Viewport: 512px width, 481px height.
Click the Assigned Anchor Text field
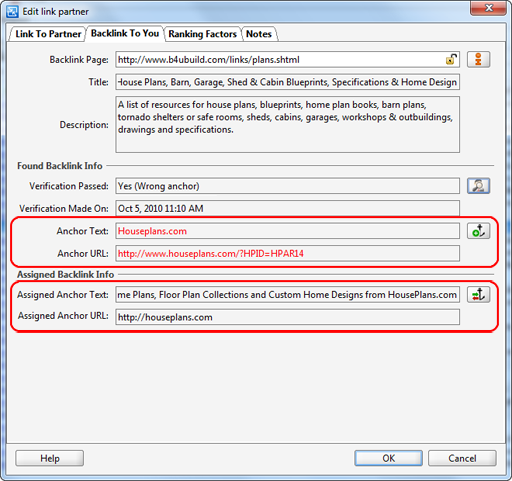[x=287, y=295]
